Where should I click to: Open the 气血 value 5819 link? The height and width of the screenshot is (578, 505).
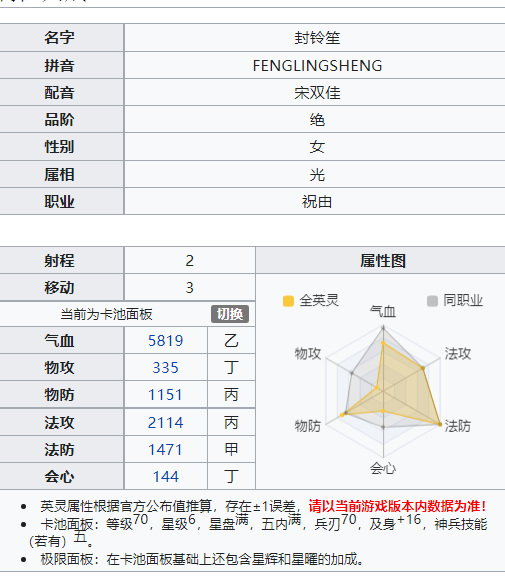(x=166, y=341)
